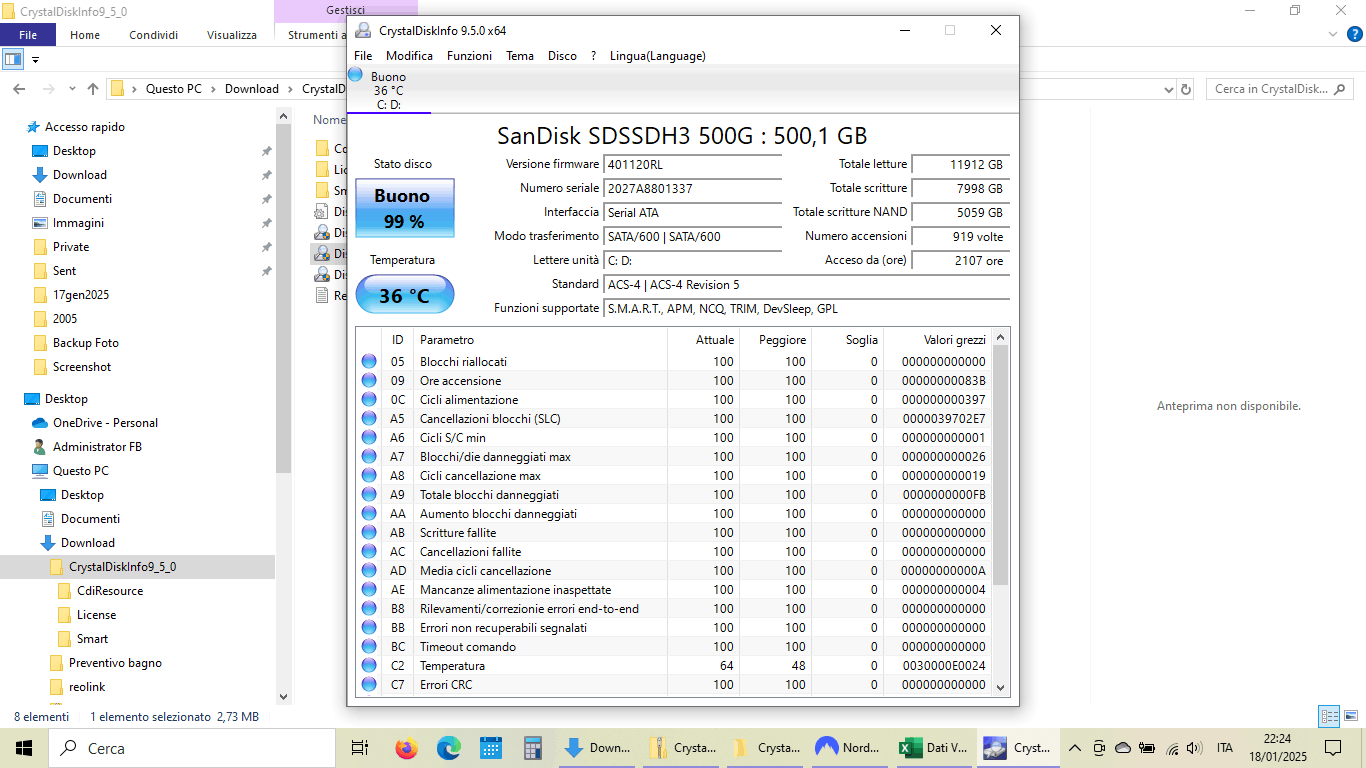Viewport: 1366px width, 768px height.
Task: Click the Buono 99 % health status button
Action: point(404,208)
